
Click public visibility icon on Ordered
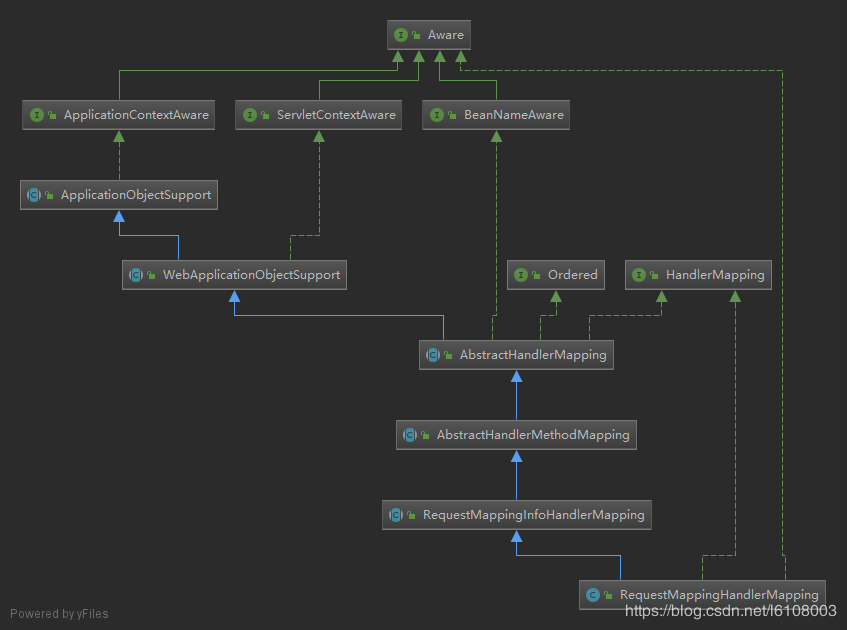click(x=536, y=275)
